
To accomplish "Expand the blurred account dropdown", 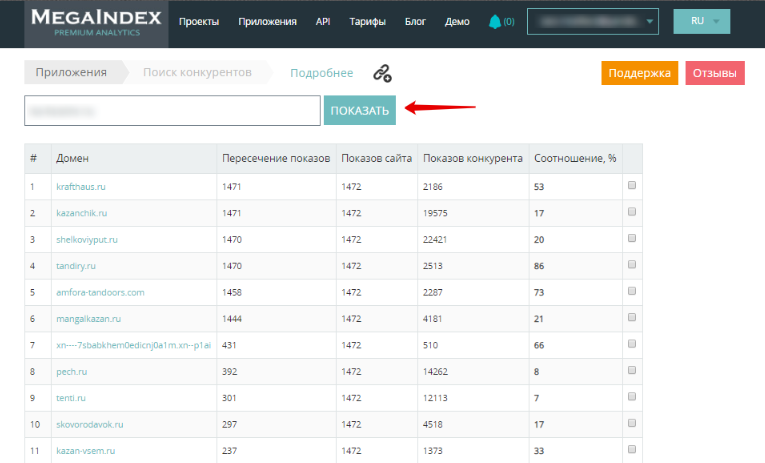I will coord(593,21).
